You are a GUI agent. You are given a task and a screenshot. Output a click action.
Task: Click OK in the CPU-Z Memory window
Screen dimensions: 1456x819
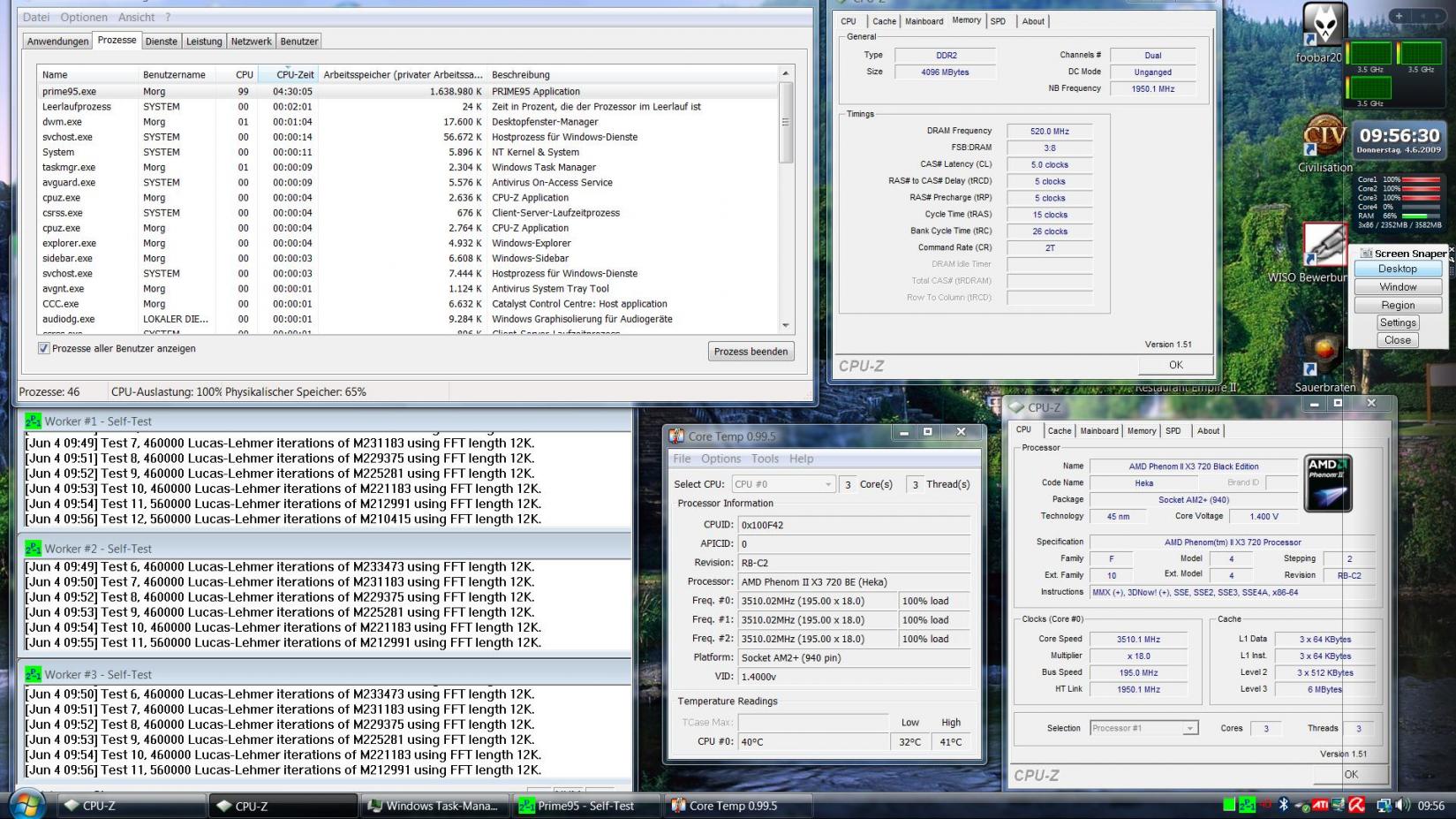pos(1175,365)
